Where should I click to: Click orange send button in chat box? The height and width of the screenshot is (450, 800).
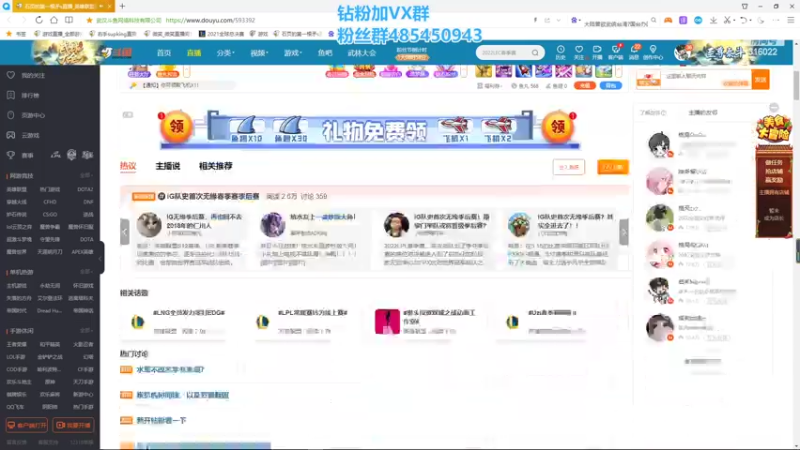pos(760,80)
